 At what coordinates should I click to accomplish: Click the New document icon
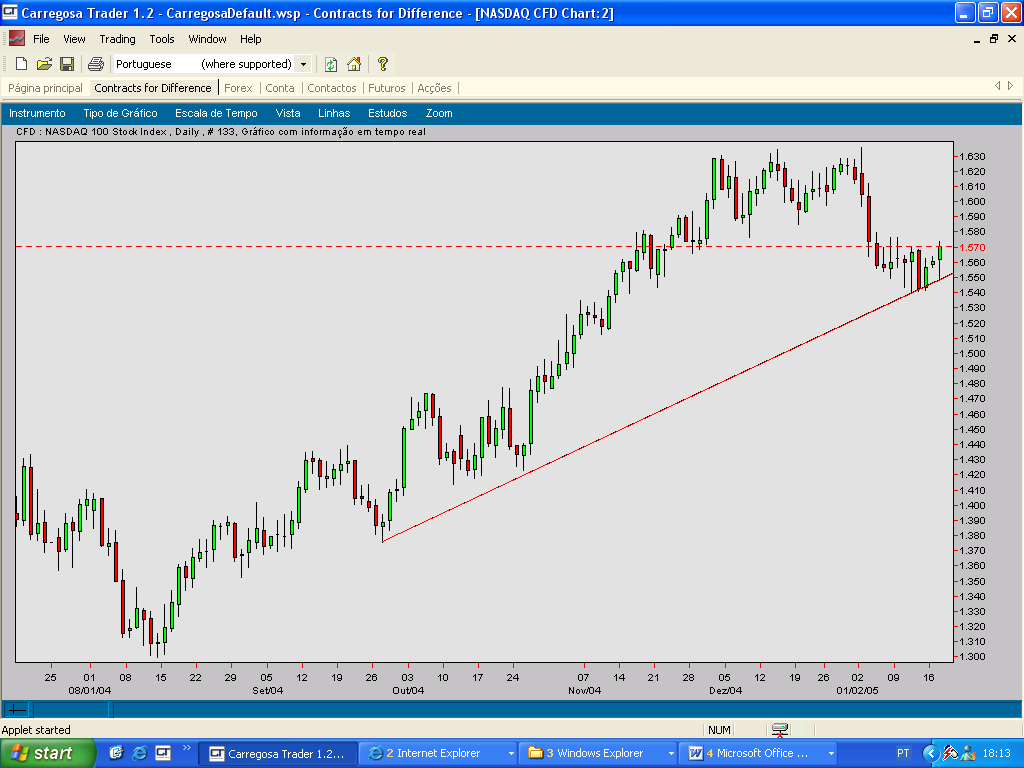coord(21,64)
